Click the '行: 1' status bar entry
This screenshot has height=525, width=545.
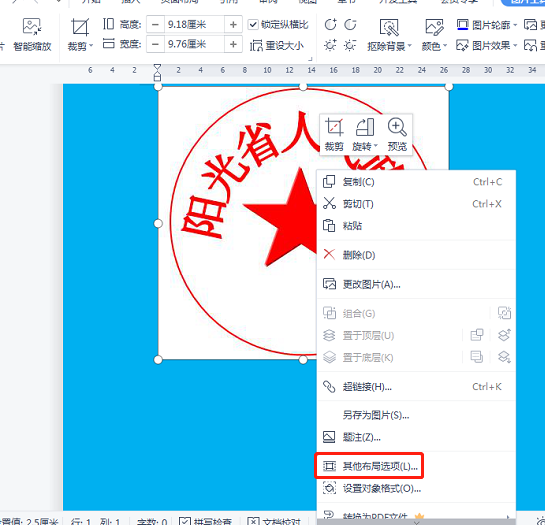pos(81,522)
